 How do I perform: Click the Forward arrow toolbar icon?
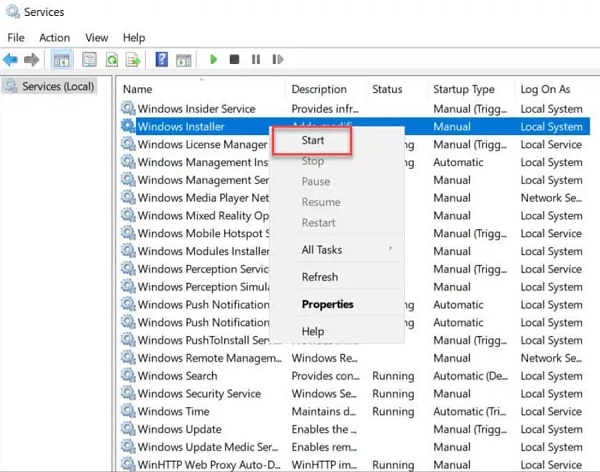tap(31, 60)
